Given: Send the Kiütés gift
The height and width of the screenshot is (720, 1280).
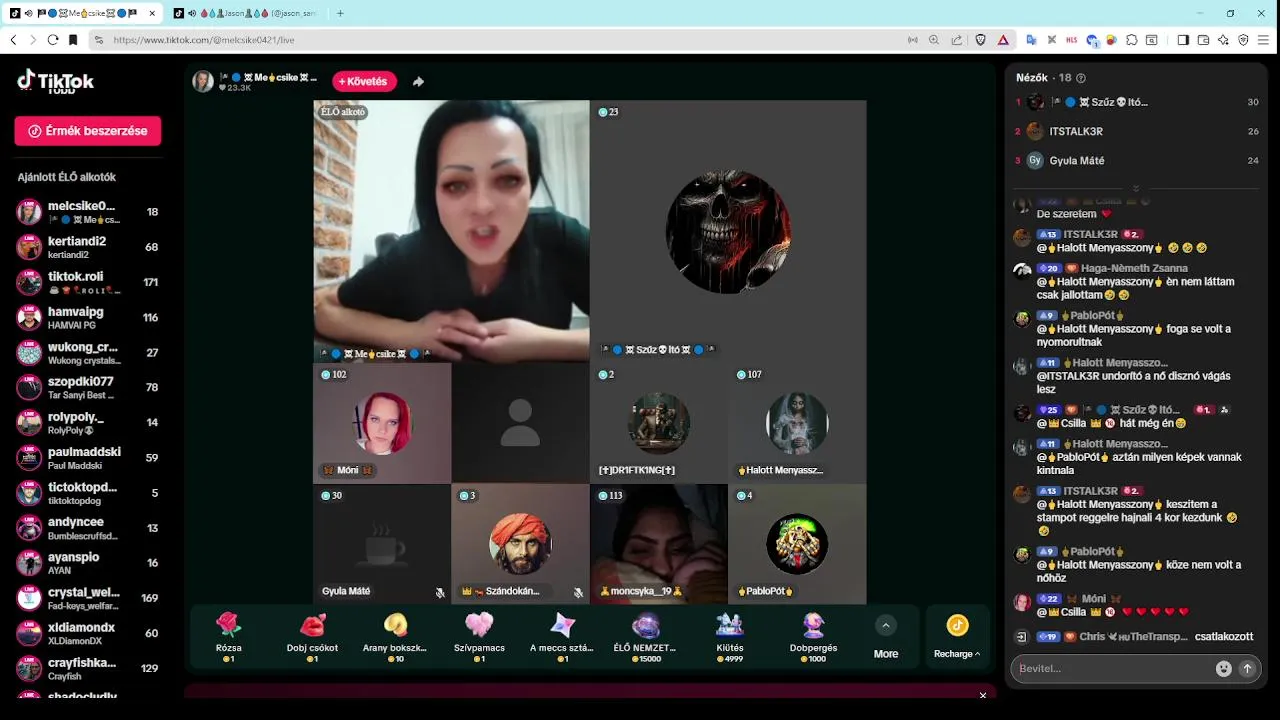Looking at the screenshot, I should (x=729, y=637).
